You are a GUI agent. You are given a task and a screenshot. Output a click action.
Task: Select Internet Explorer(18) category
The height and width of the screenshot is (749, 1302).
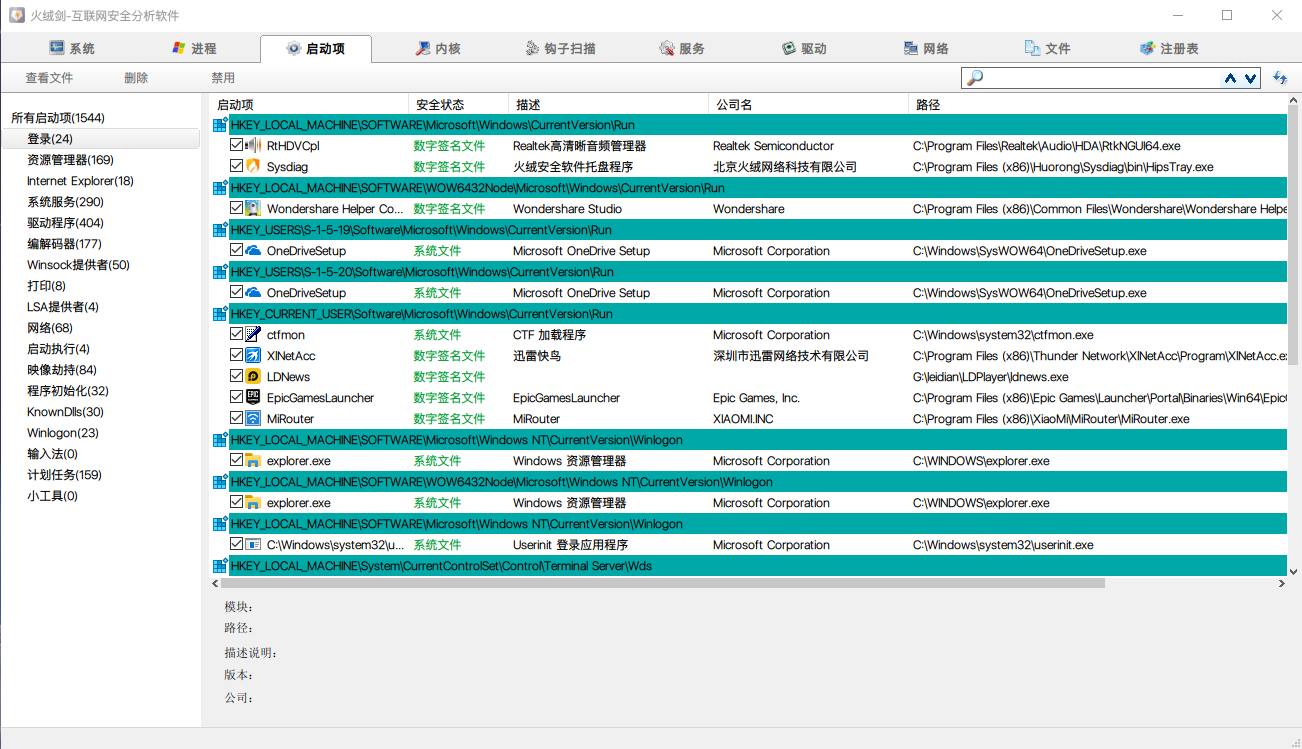[80, 181]
